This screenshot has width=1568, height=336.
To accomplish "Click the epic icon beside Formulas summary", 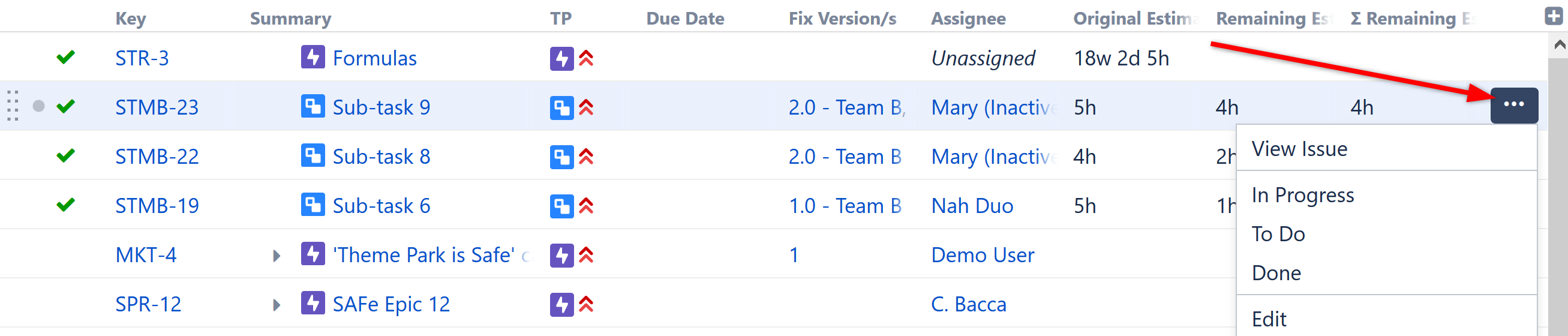I will coord(313,58).
